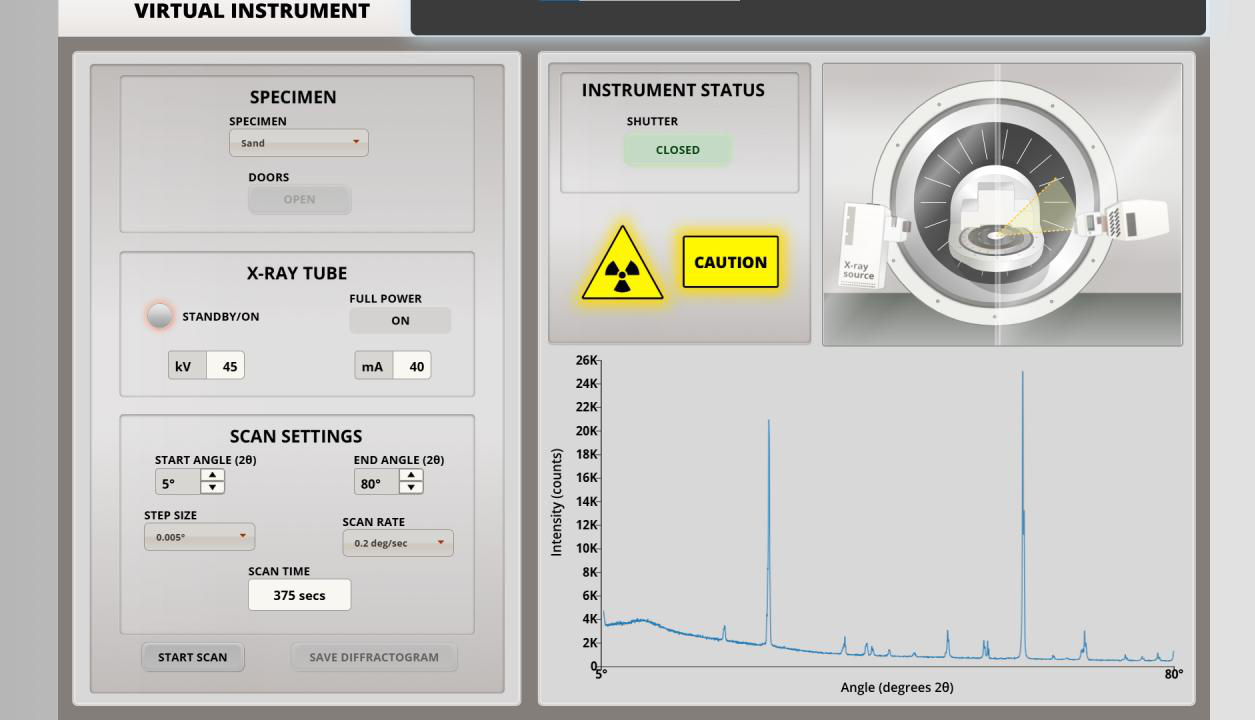Viewport: 1255px width, 720px height.
Task: Click the Angle (degrees 2θ) axis label
Action: [x=897, y=687]
